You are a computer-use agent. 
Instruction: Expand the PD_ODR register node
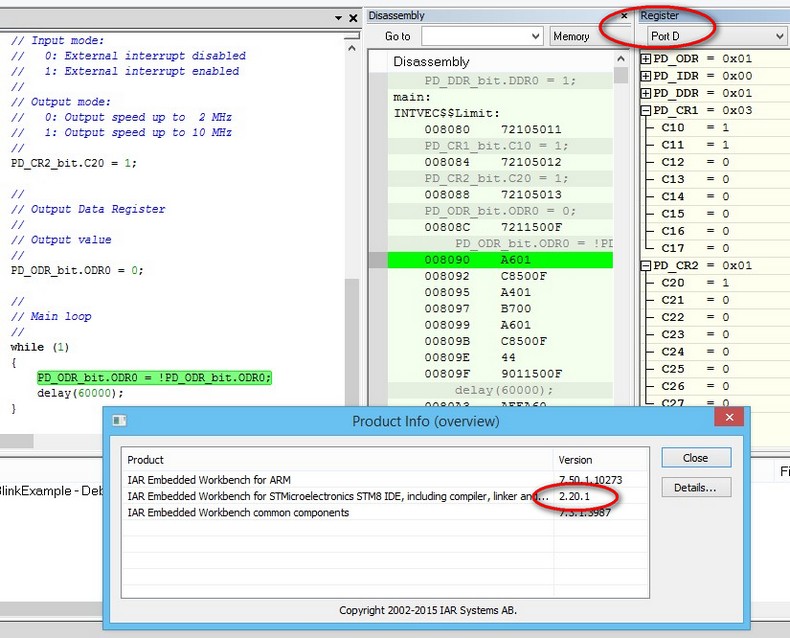pyautogui.click(x=646, y=59)
